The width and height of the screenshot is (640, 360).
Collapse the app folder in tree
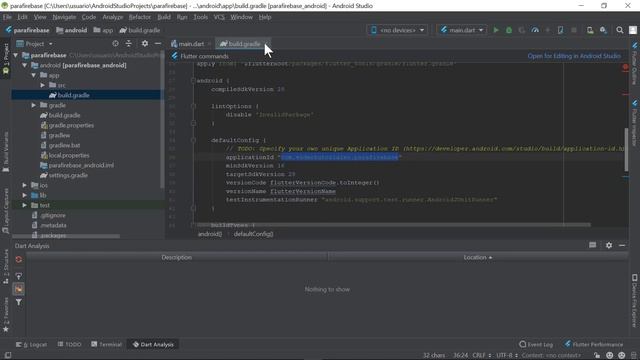33,76
